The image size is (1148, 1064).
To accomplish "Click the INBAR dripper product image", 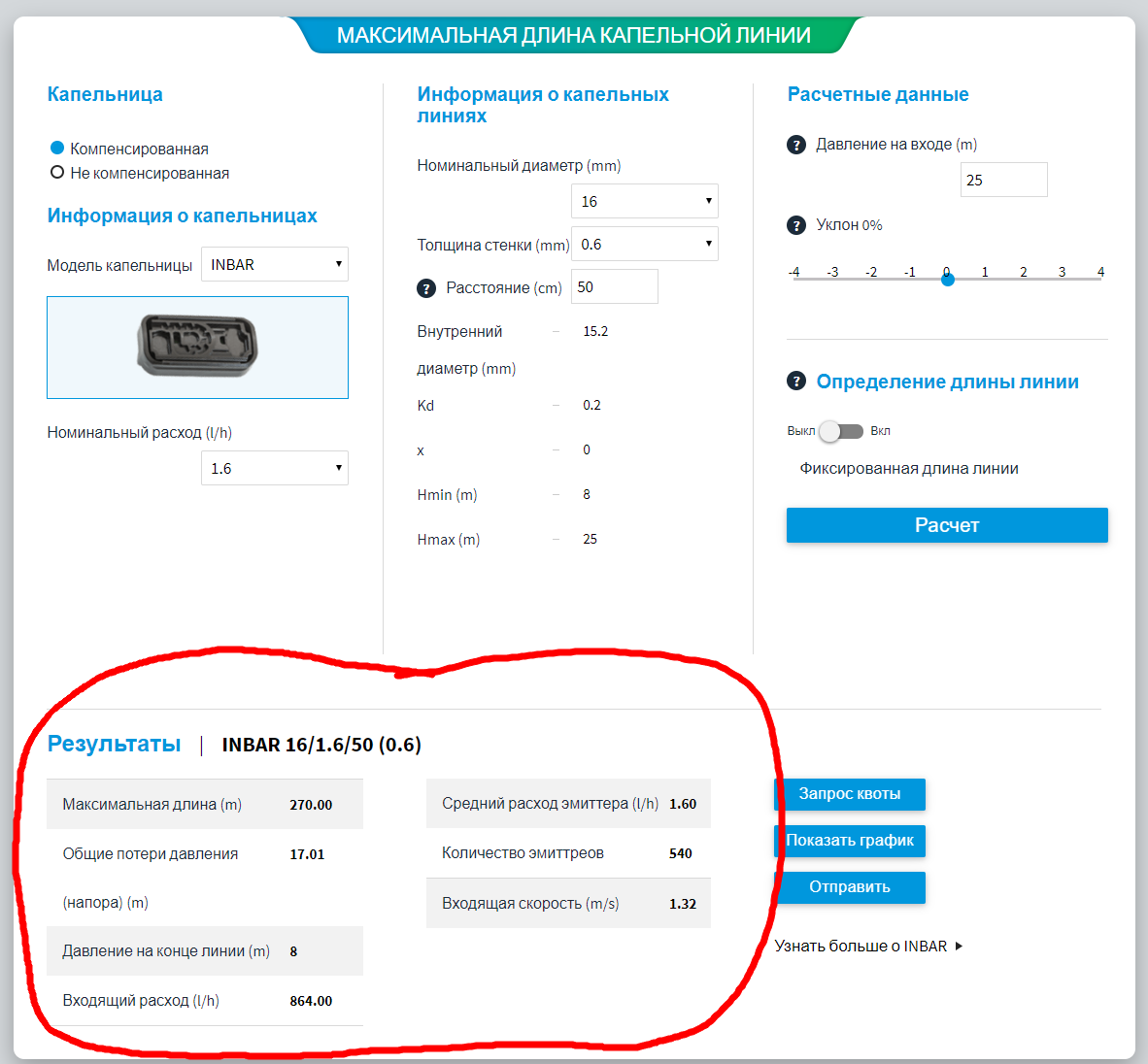I will pos(197,347).
